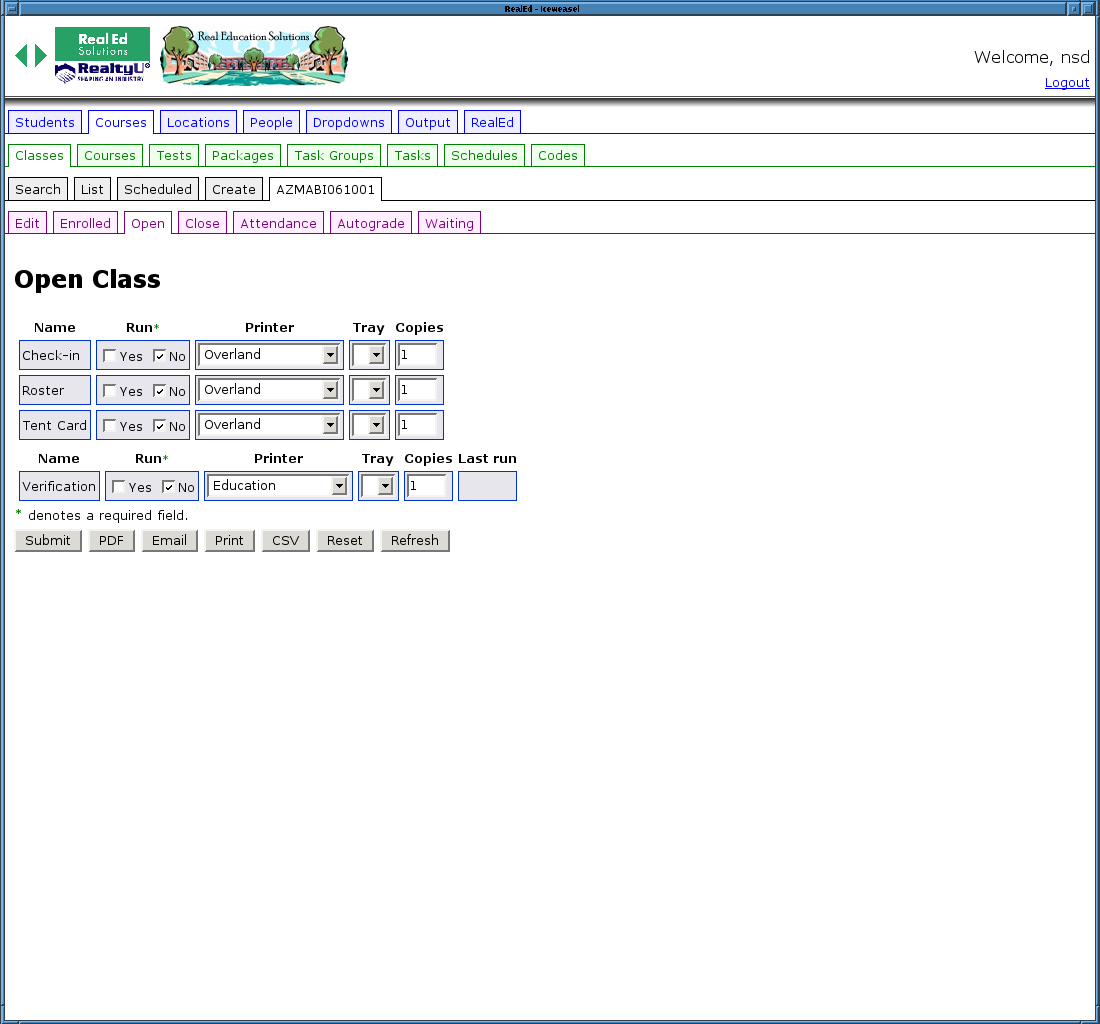
Task: Click the RealtyU logo
Action: pos(102,72)
